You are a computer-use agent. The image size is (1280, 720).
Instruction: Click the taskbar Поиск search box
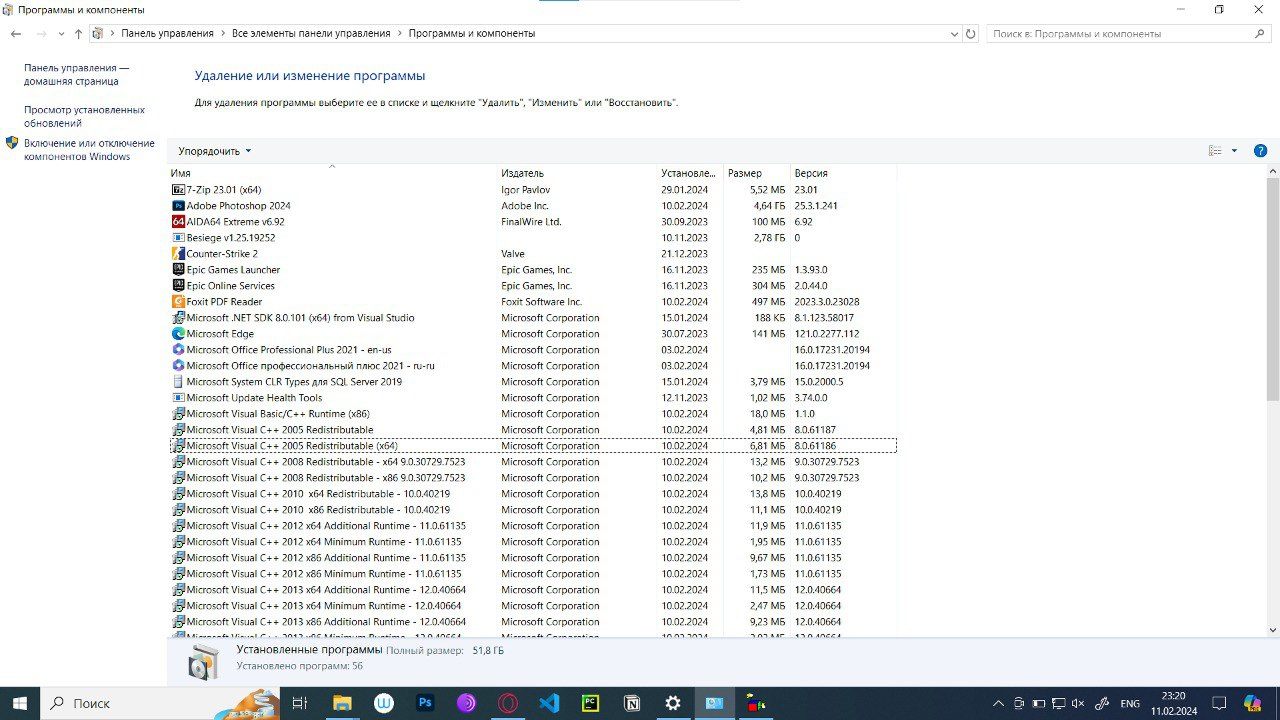(160, 703)
